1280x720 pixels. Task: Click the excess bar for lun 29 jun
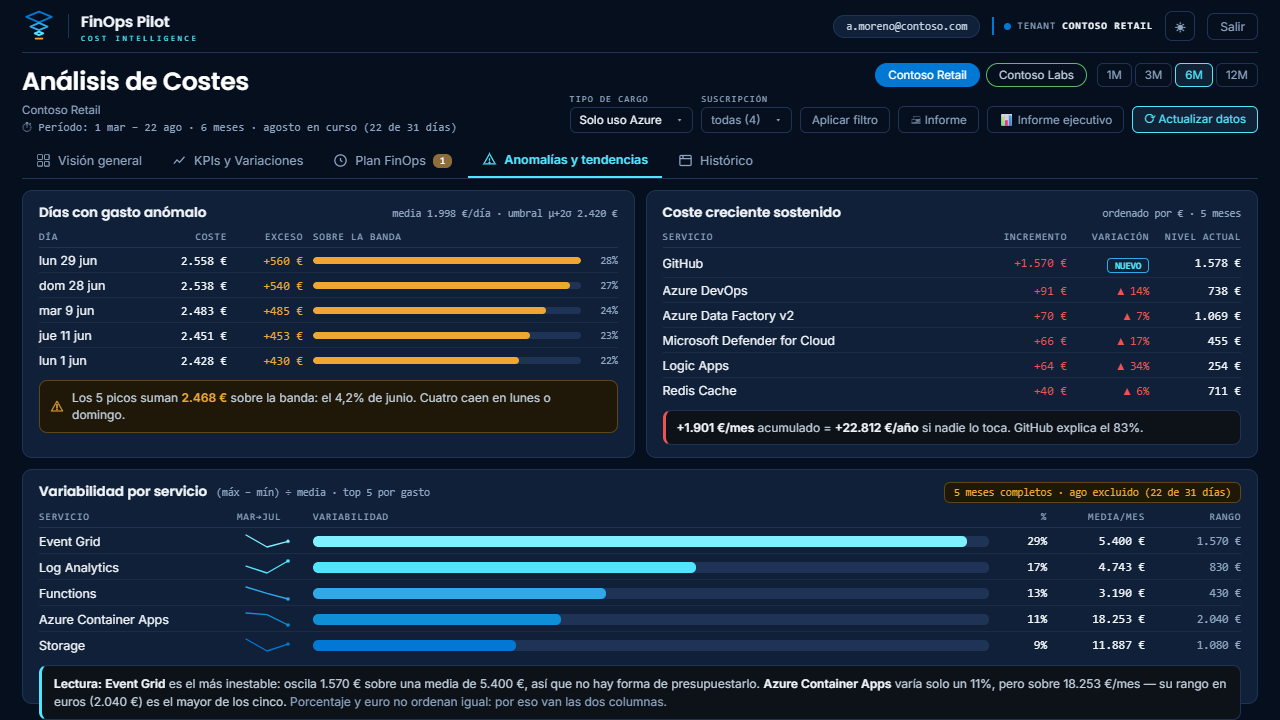pos(447,261)
